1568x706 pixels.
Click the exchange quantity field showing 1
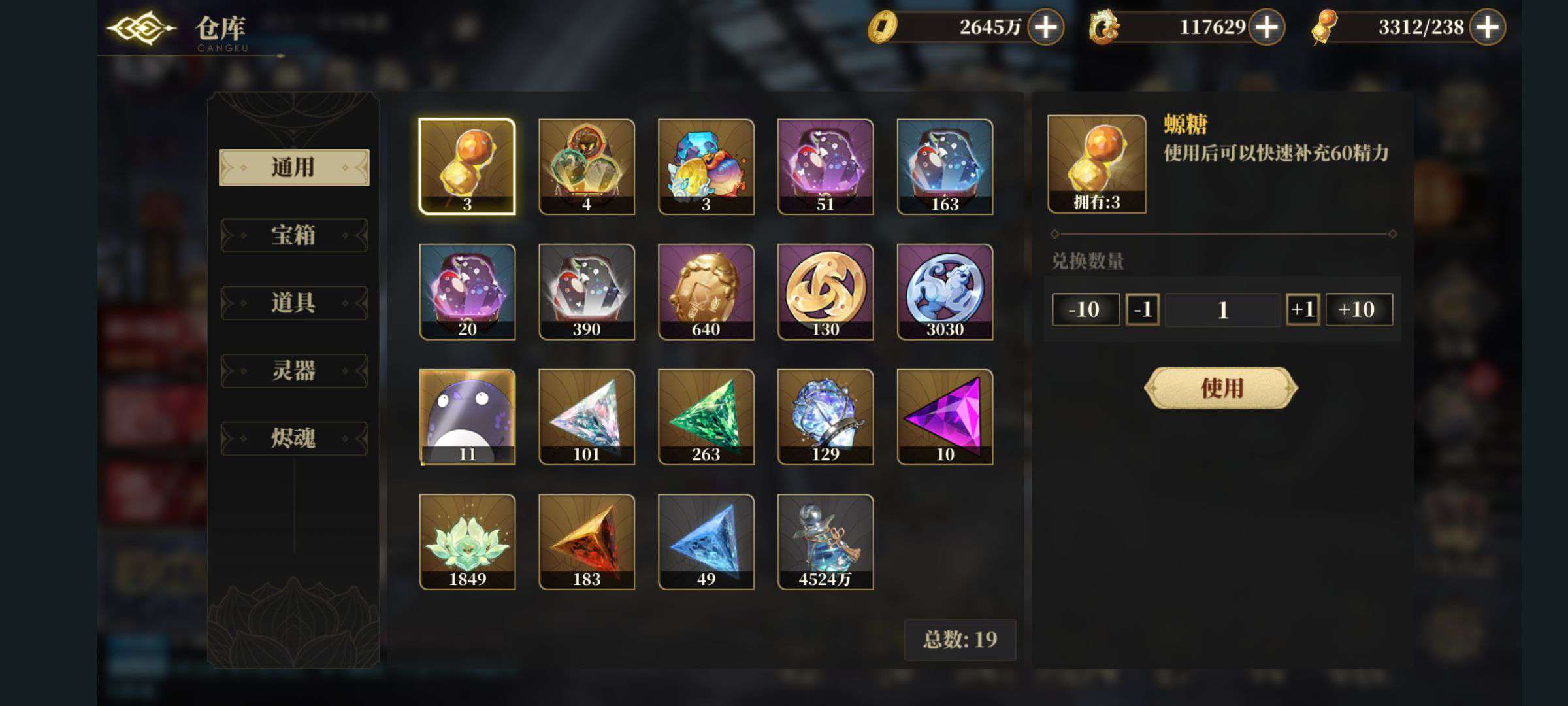point(1222,309)
